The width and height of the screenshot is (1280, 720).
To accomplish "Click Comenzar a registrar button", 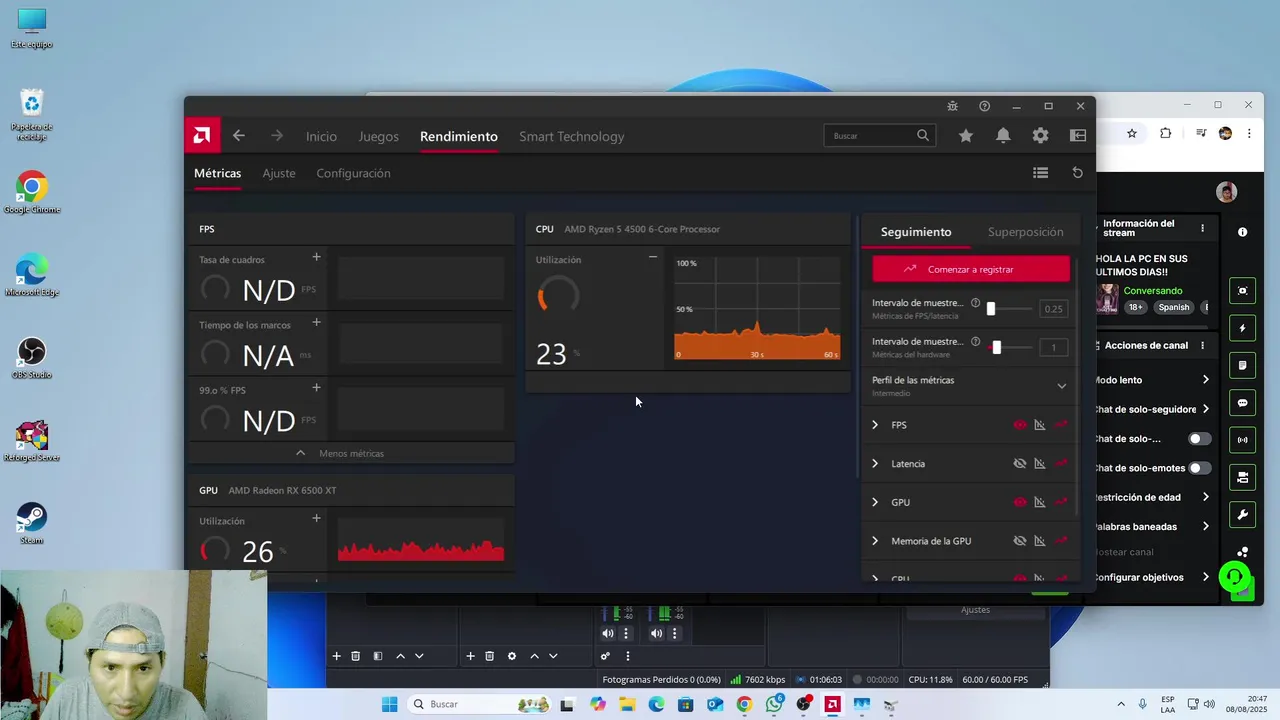I will [x=971, y=269].
